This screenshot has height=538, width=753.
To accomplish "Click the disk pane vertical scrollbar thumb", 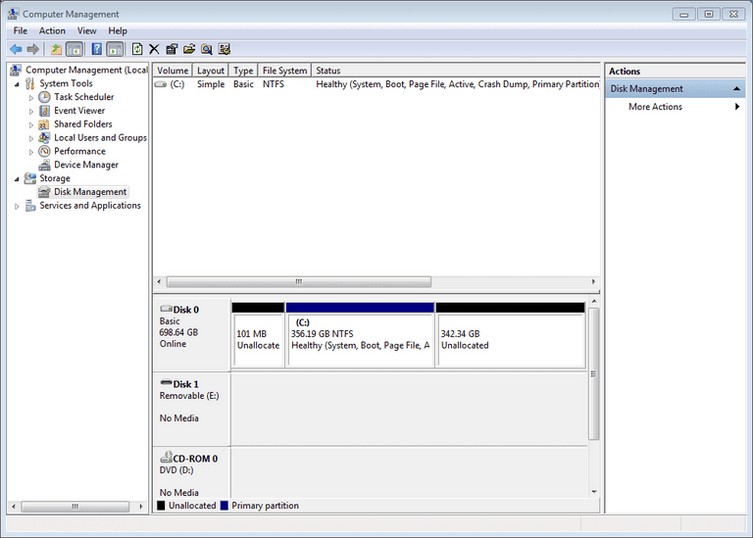I will coord(594,374).
